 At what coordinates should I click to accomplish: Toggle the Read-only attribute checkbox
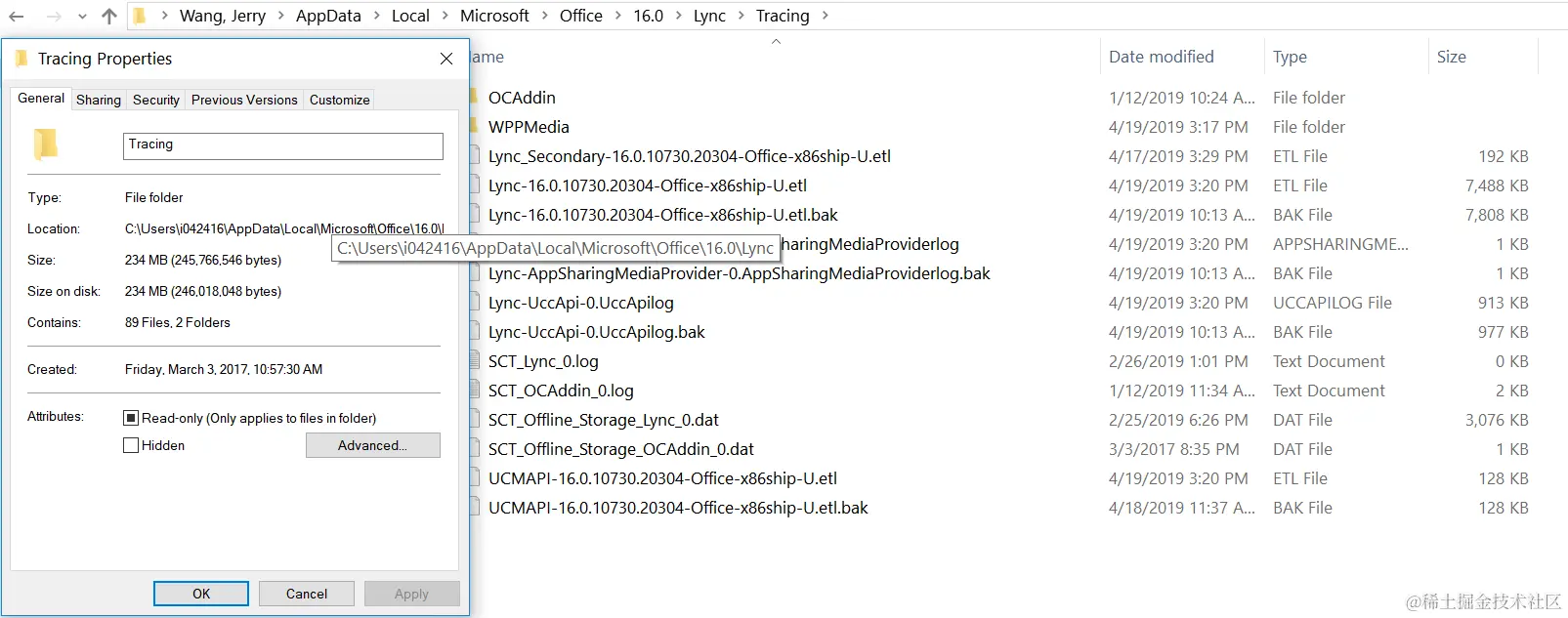pyautogui.click(x=131, y=418)
